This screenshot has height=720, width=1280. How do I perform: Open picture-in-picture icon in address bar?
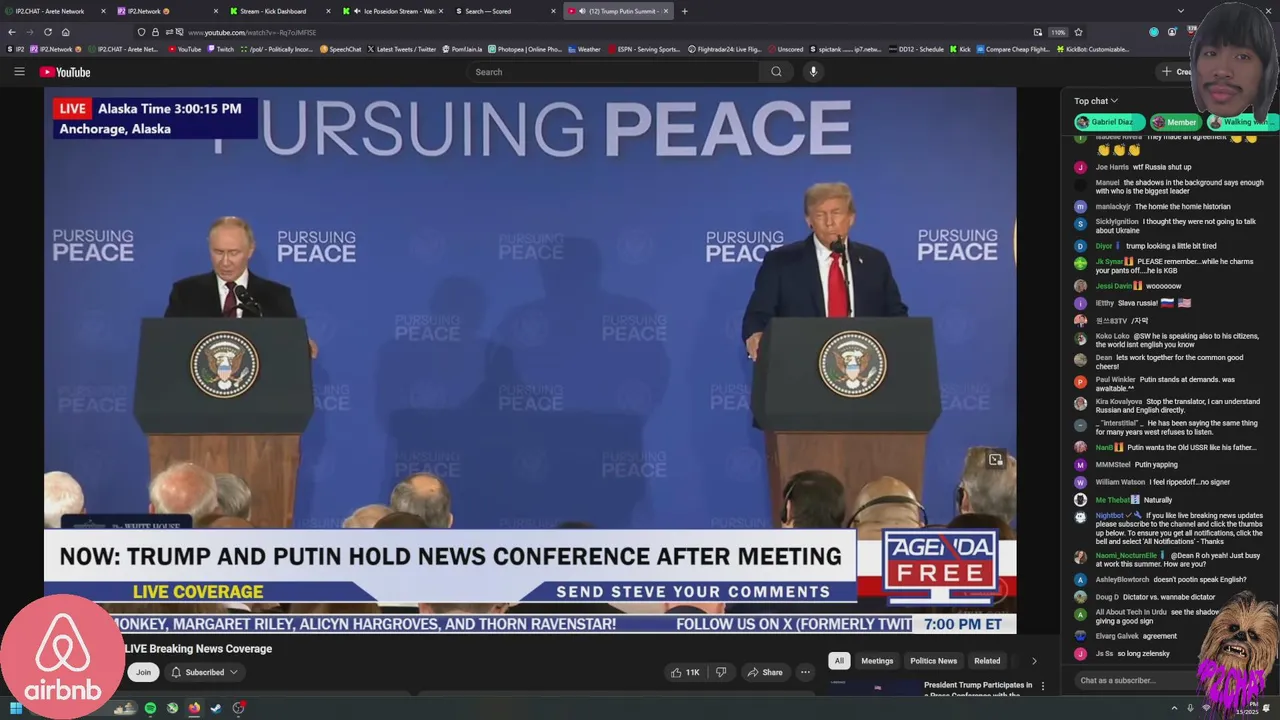coord(1038,32)
